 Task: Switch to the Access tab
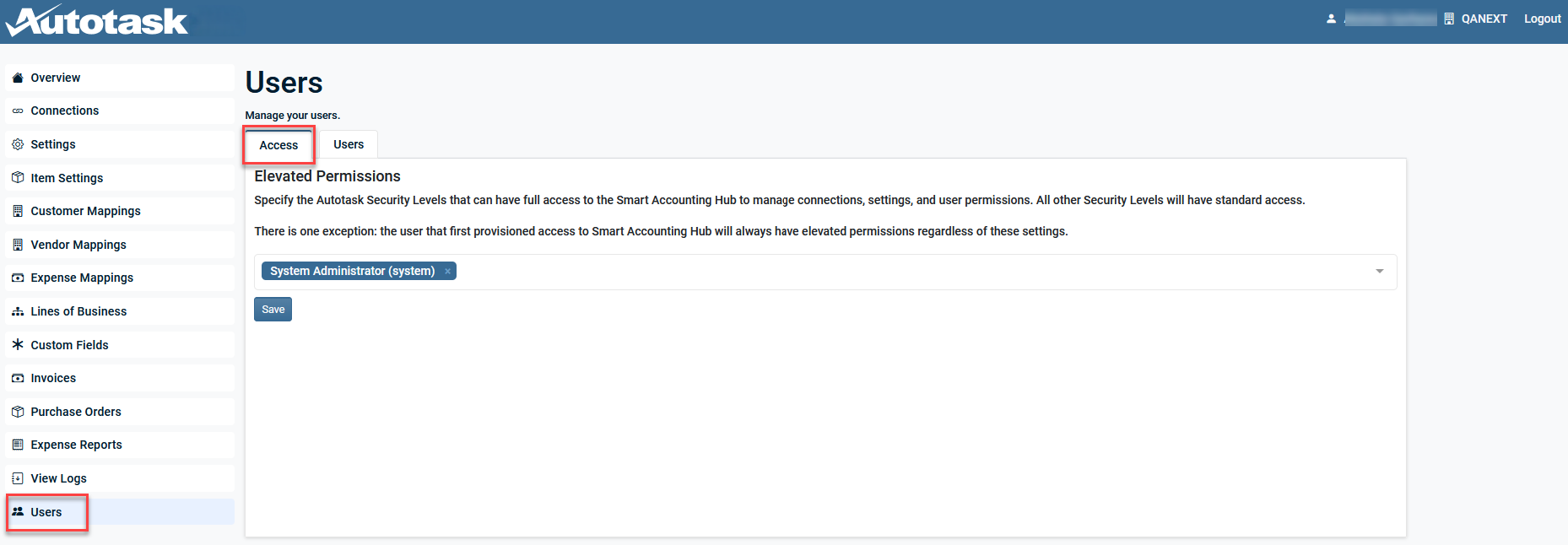278,145
